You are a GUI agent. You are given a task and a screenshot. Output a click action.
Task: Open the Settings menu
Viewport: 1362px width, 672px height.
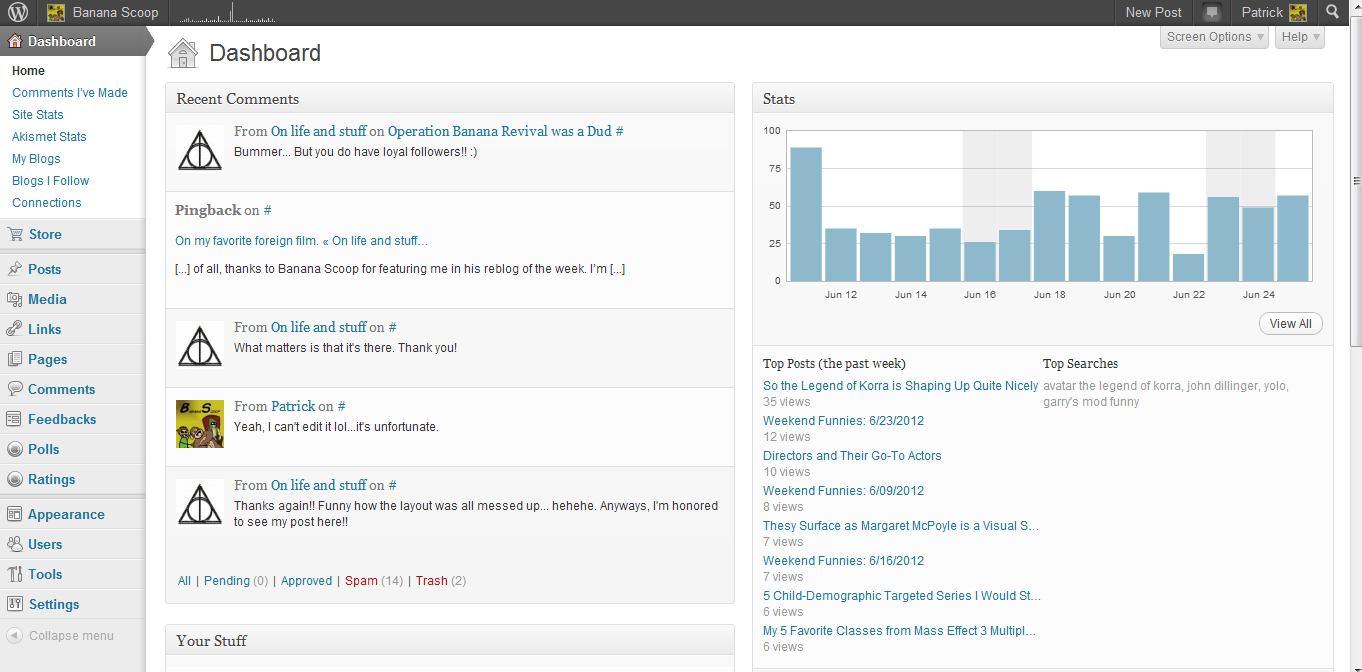pos(53,604)
